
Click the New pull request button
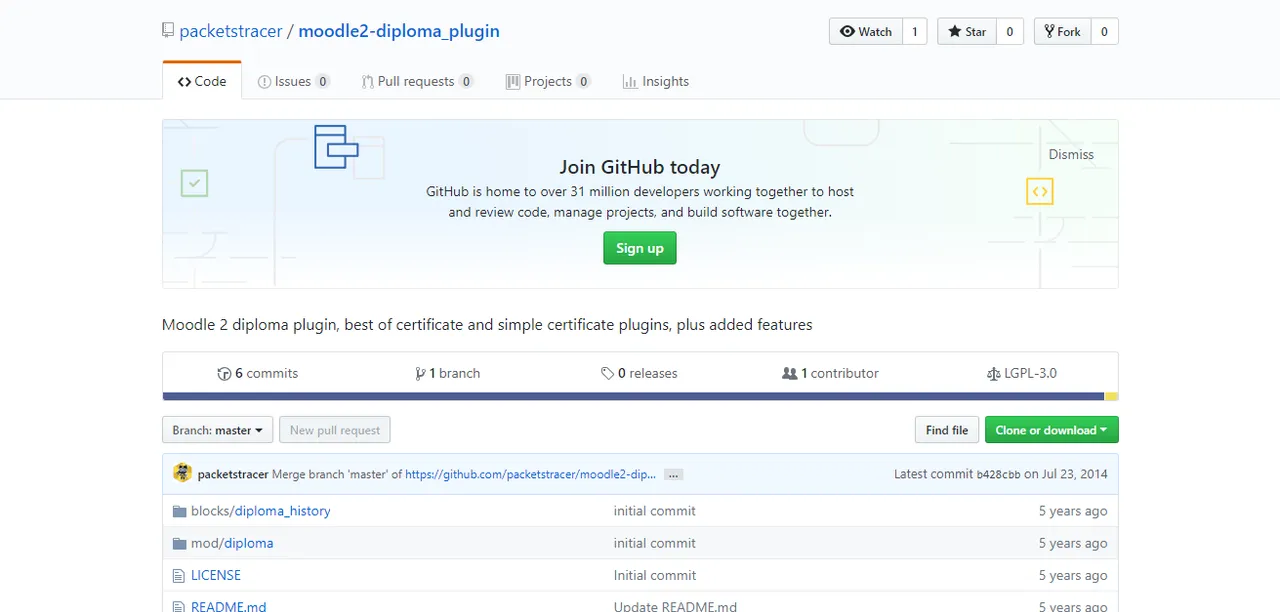pos(335,430)
